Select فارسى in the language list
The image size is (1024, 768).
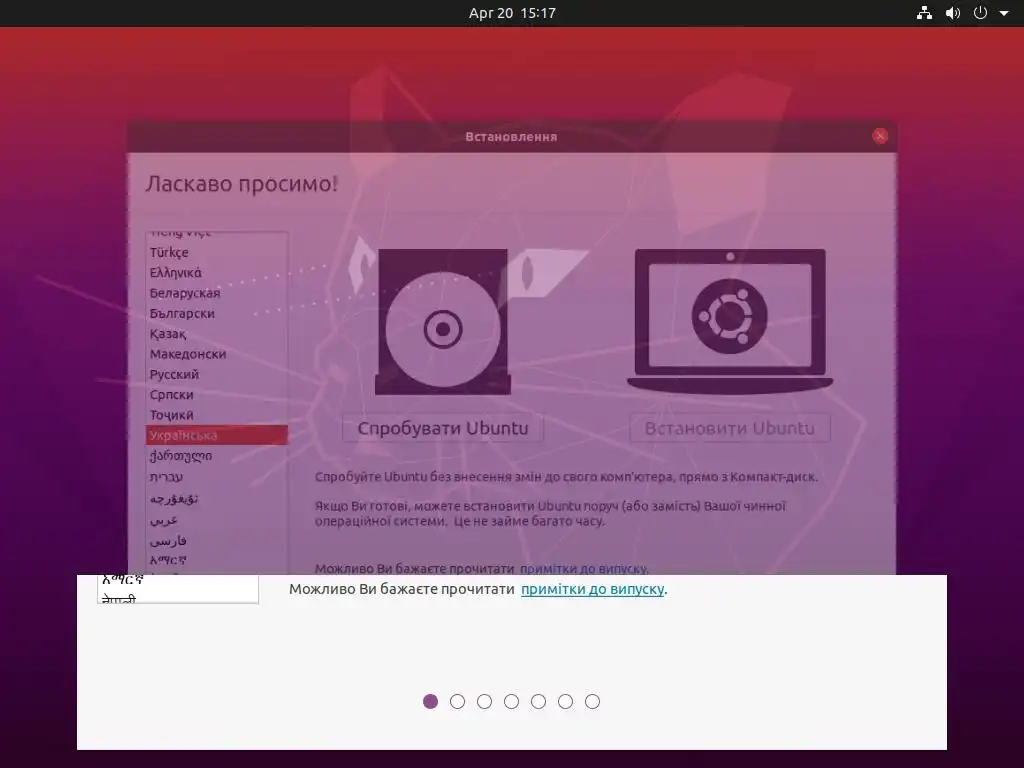coord(217,541)
